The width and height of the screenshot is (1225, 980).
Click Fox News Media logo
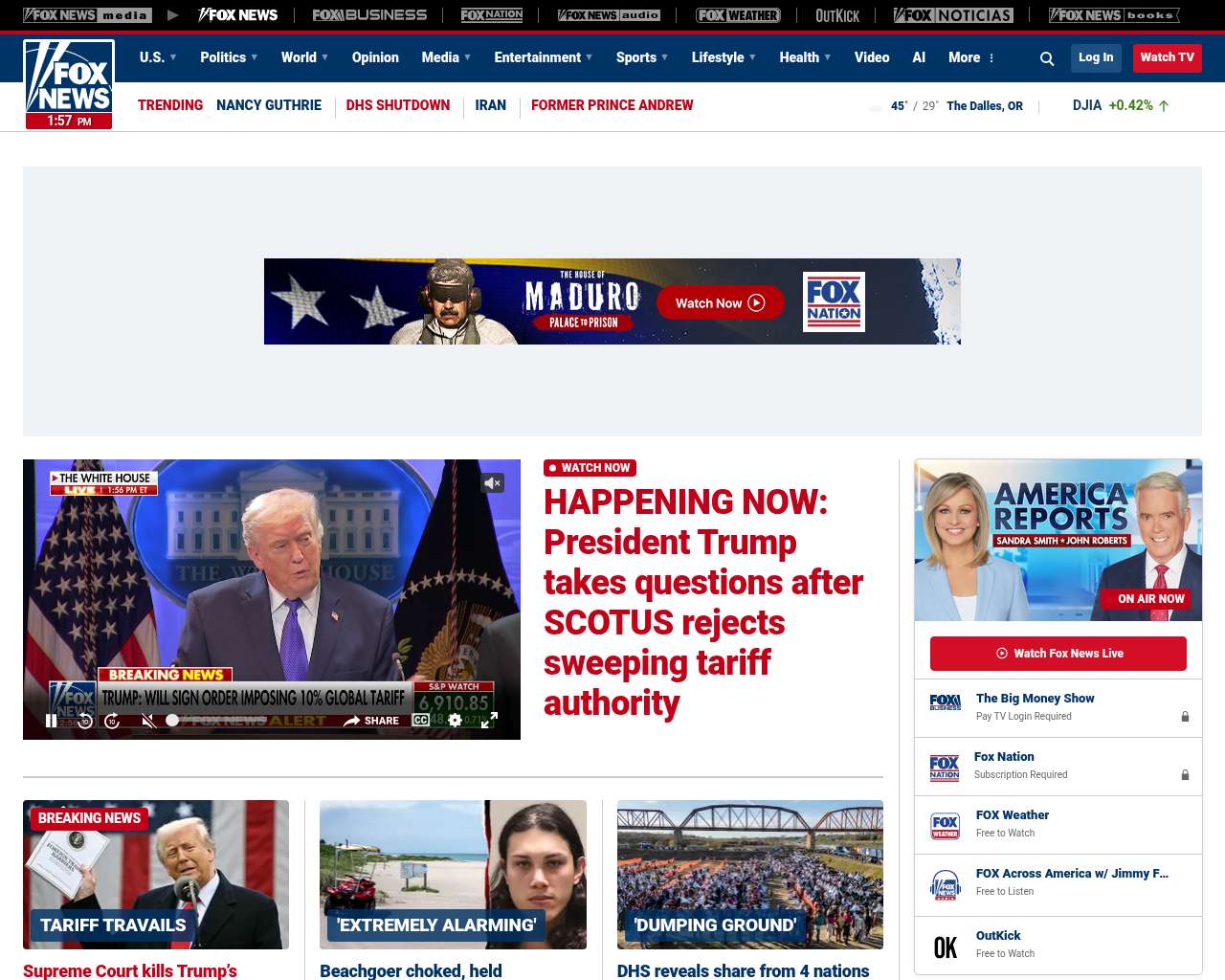point(87,15)
